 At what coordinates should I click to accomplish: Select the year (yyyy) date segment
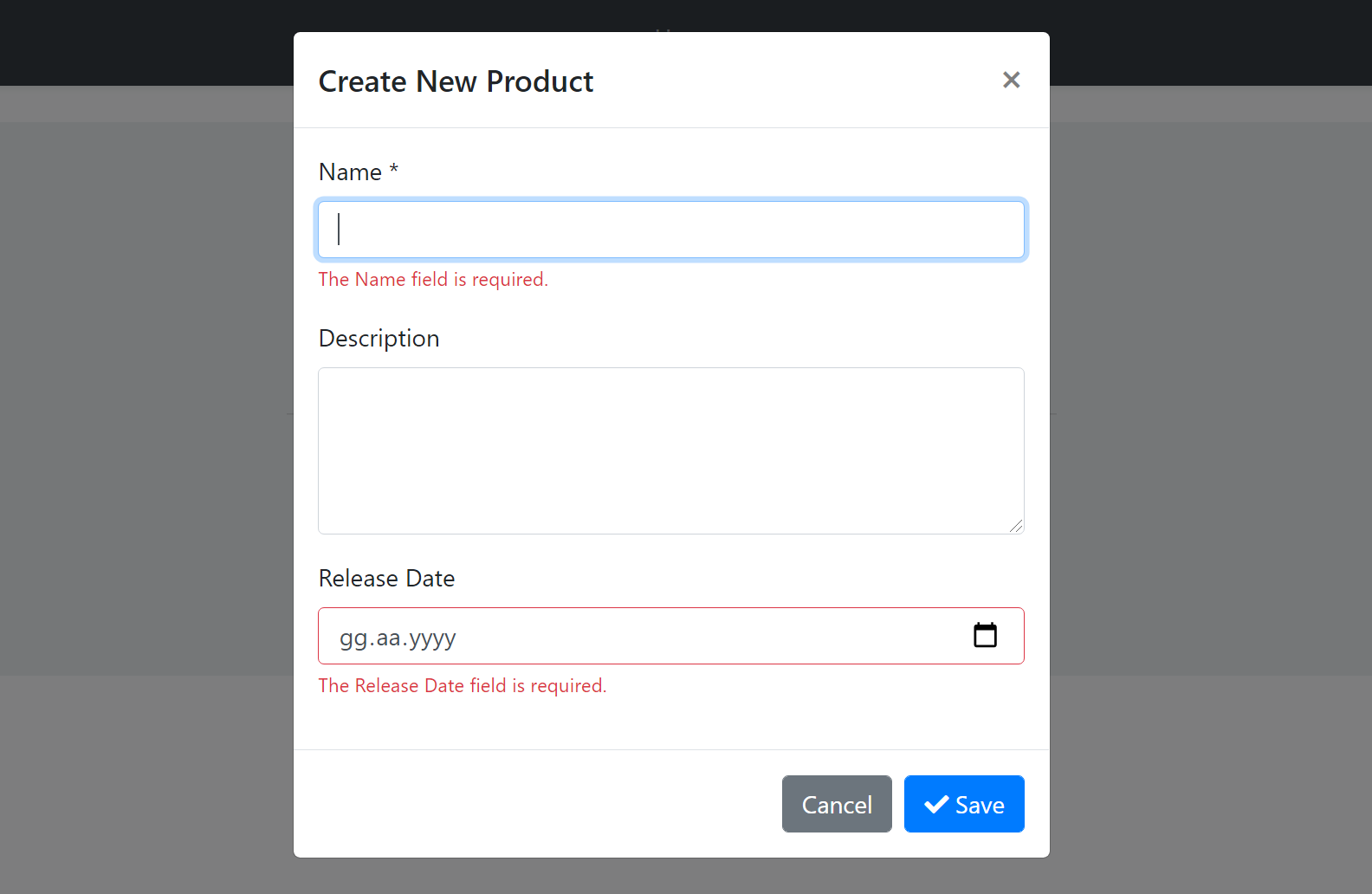(432, 638)
